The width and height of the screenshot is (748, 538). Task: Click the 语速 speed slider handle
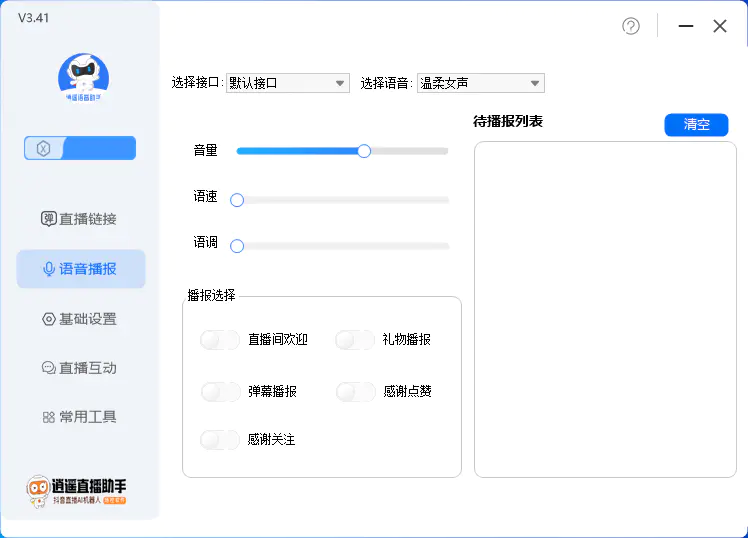tap(237, 200)
